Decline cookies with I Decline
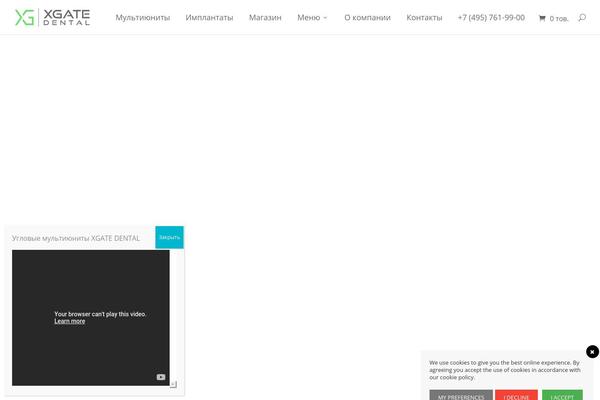The height and width of the screenshot is (400, 600). 516,395
